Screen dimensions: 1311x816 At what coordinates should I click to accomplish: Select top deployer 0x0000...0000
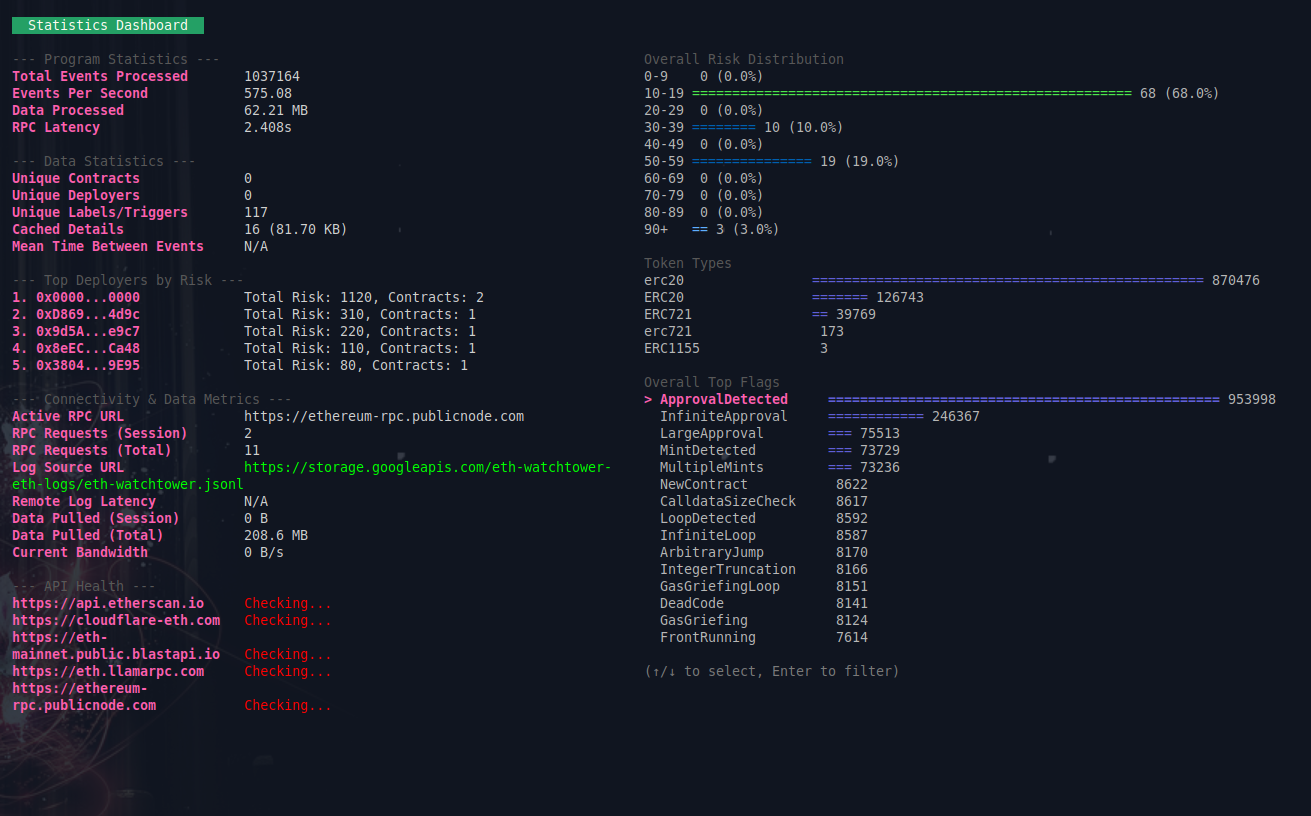(76, 298)
